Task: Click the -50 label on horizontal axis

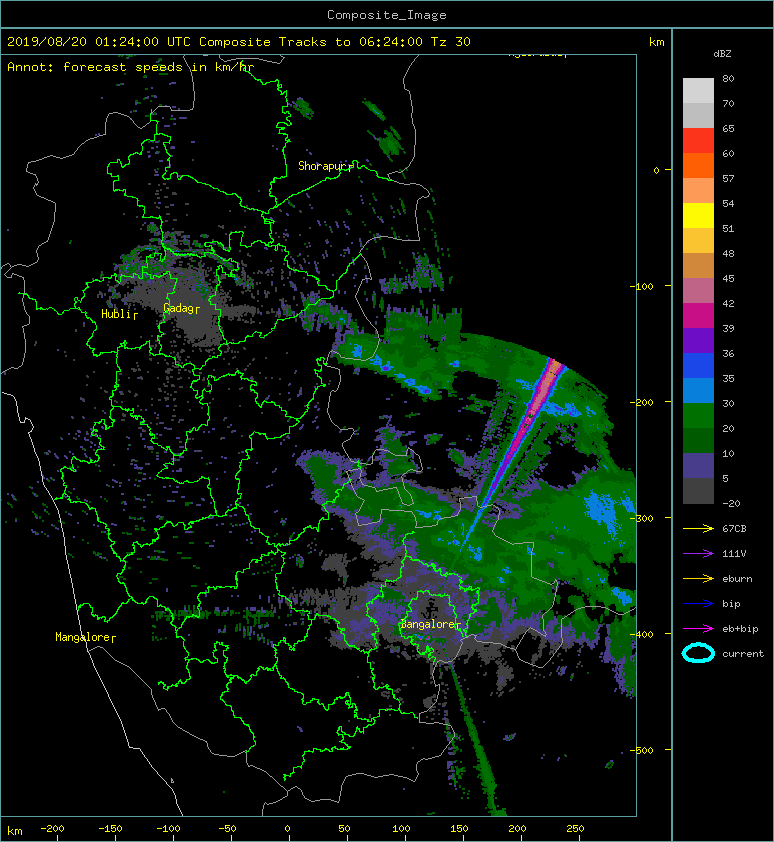Action: (227, 829)
